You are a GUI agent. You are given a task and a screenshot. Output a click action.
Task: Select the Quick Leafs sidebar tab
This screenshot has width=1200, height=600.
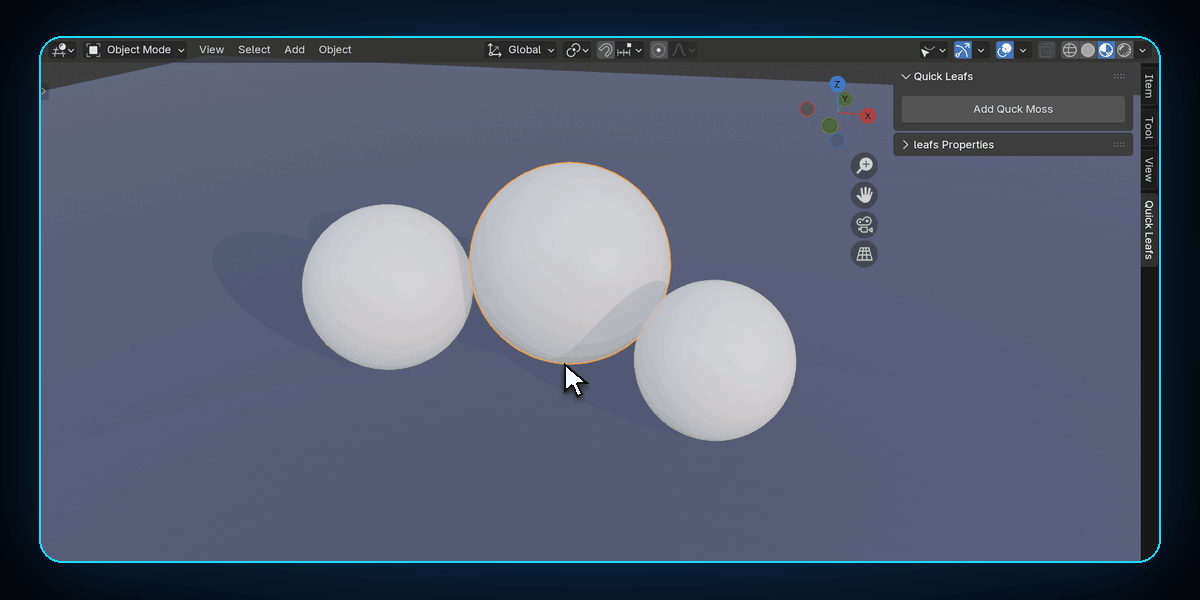coord(1149,230)
